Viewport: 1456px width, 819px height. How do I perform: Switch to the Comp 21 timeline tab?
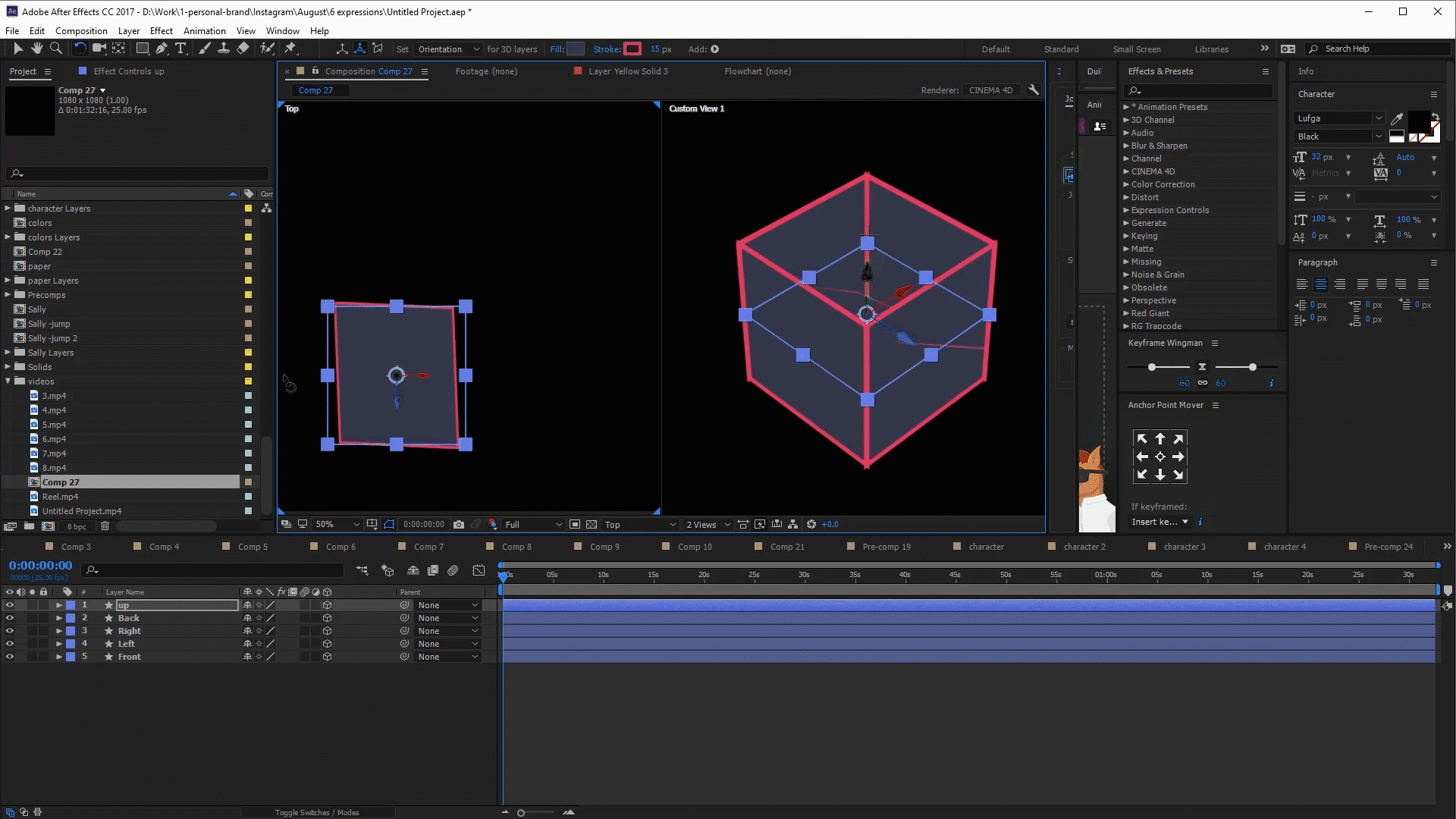(786, 547)
